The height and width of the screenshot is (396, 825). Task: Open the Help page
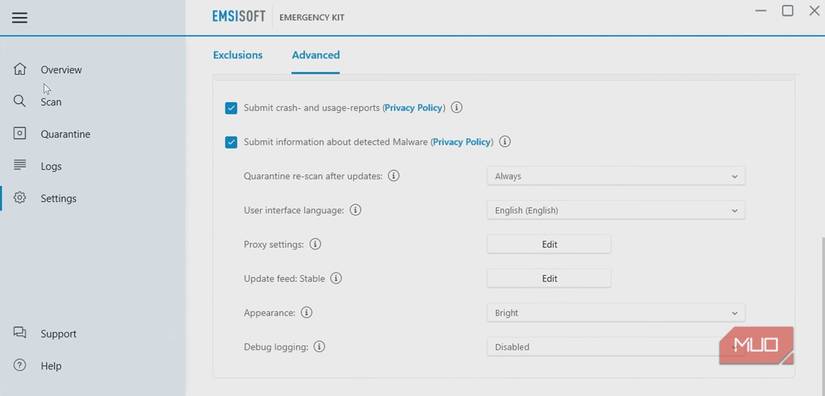coord(51,365)
